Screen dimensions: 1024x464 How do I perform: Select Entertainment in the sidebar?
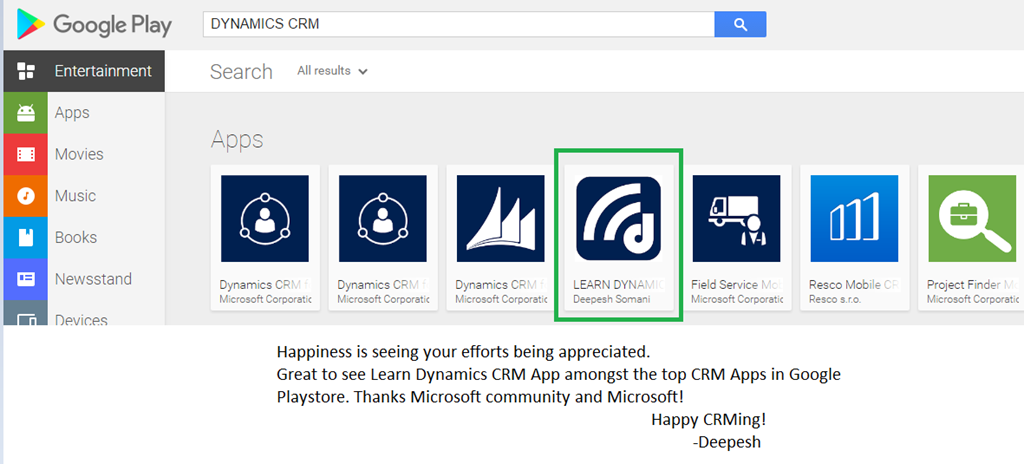pyautogui.click(x=102, y=71)
